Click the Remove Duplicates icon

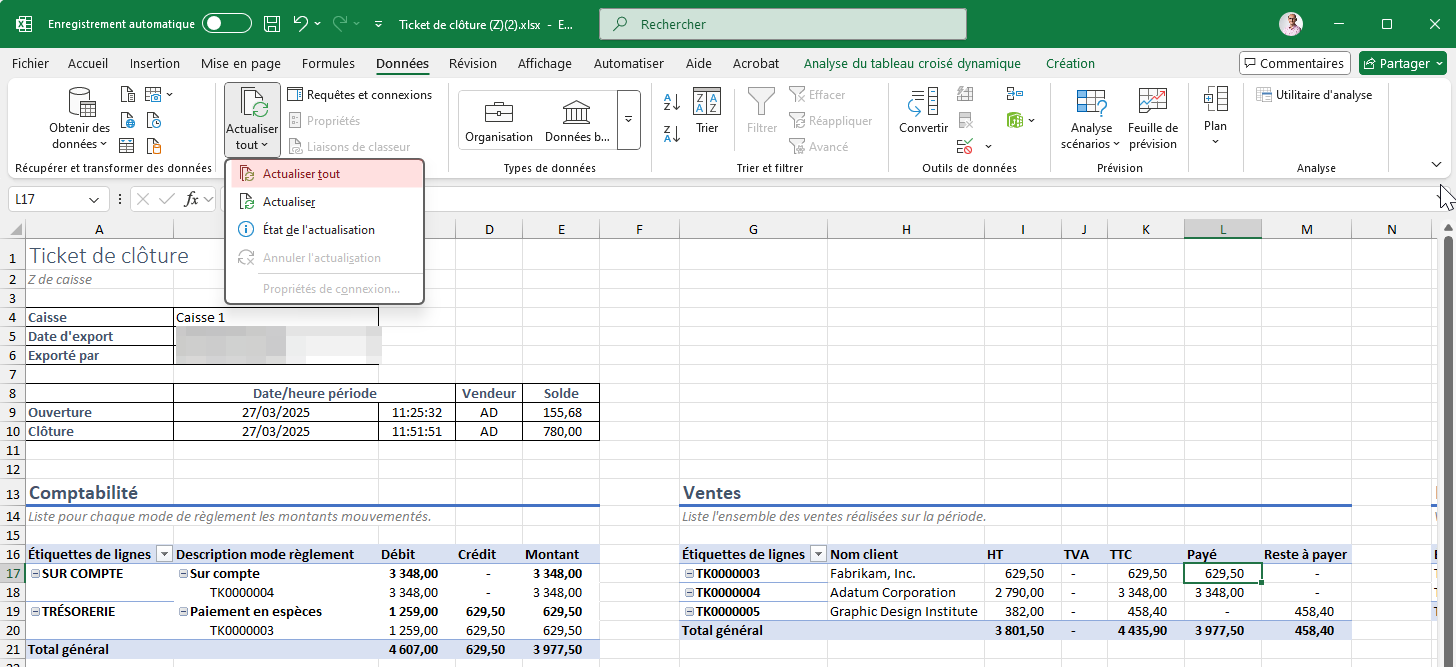(965, 121)
